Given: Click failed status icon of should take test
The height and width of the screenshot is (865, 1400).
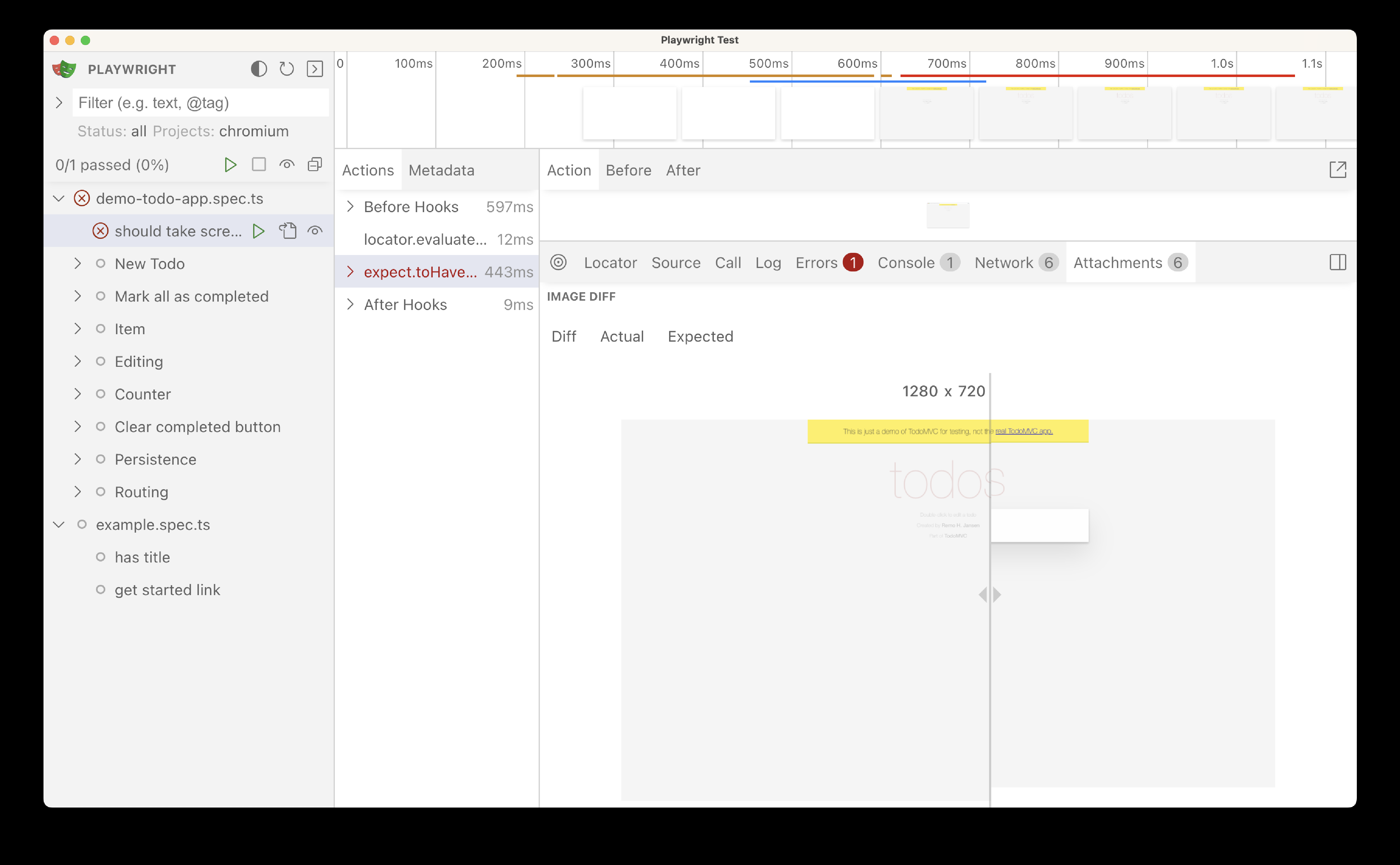Looking at the screenshot, I should (x=101, y=231).
